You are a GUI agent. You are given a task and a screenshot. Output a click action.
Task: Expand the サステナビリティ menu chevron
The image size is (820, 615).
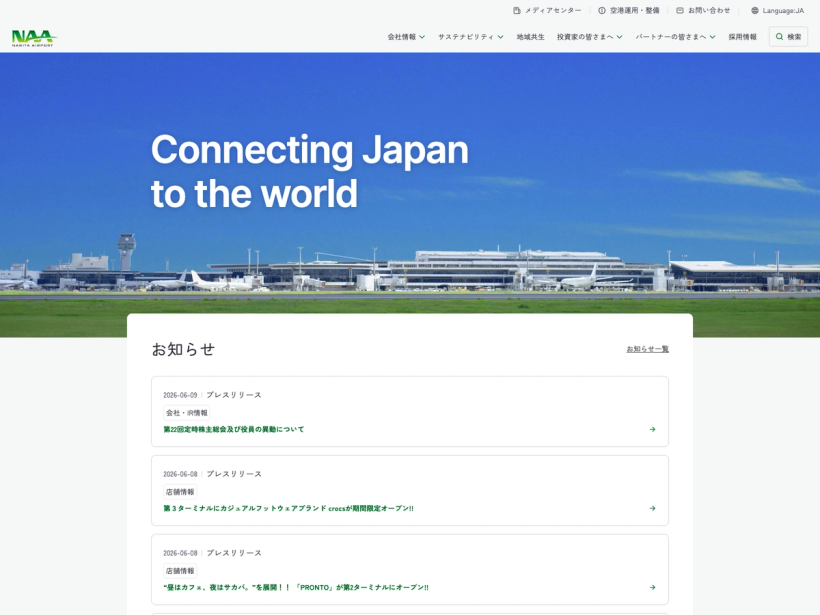point(500,37)
